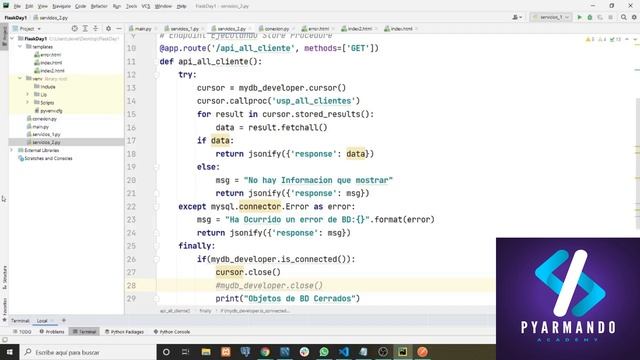Image resolution: width=640 pixels, height=360 pixels.
Task: Open the Refactor menu
Action: click(x=99, y=6)
